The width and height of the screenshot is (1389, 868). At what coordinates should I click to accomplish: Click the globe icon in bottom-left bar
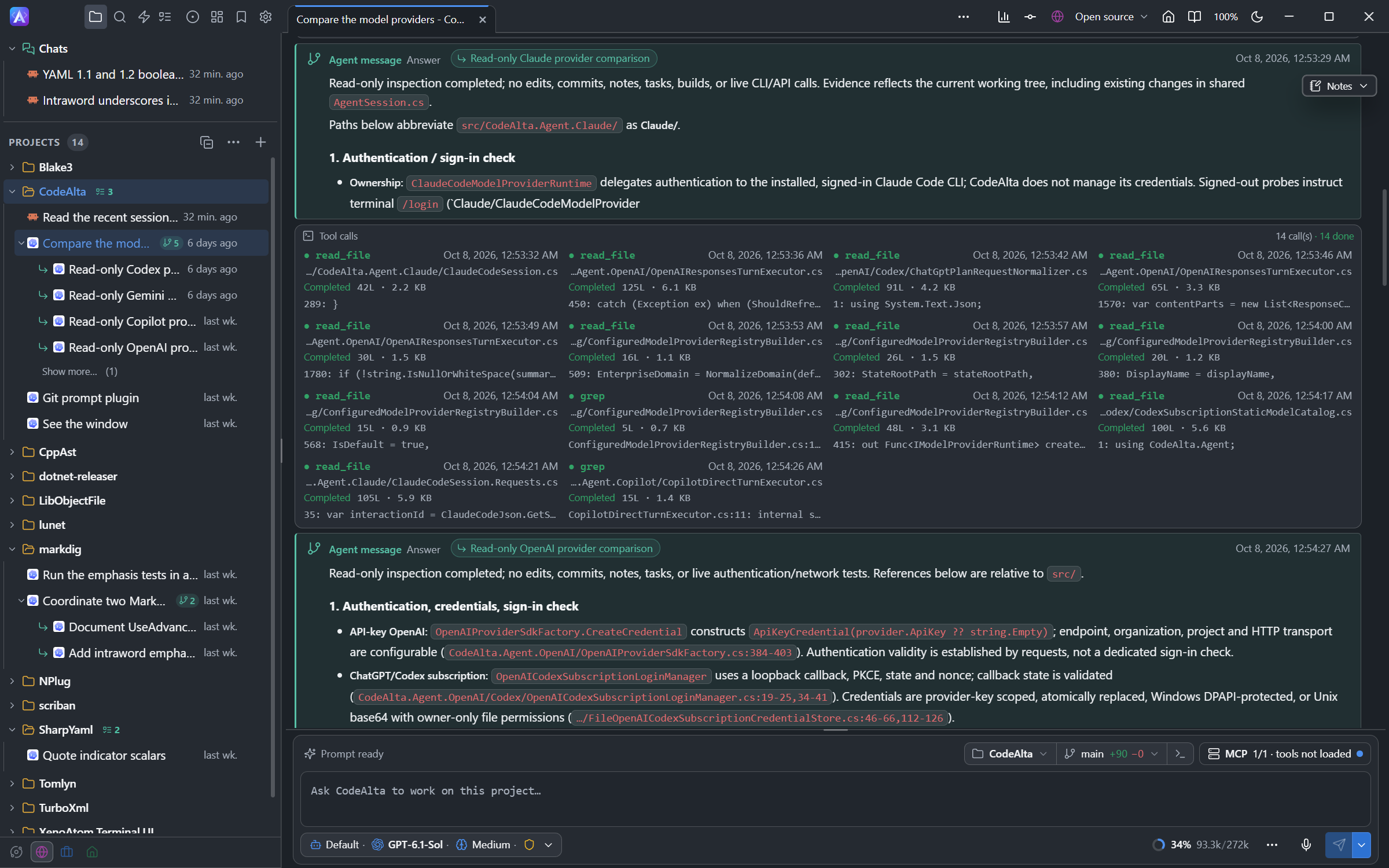click(42, 852)
